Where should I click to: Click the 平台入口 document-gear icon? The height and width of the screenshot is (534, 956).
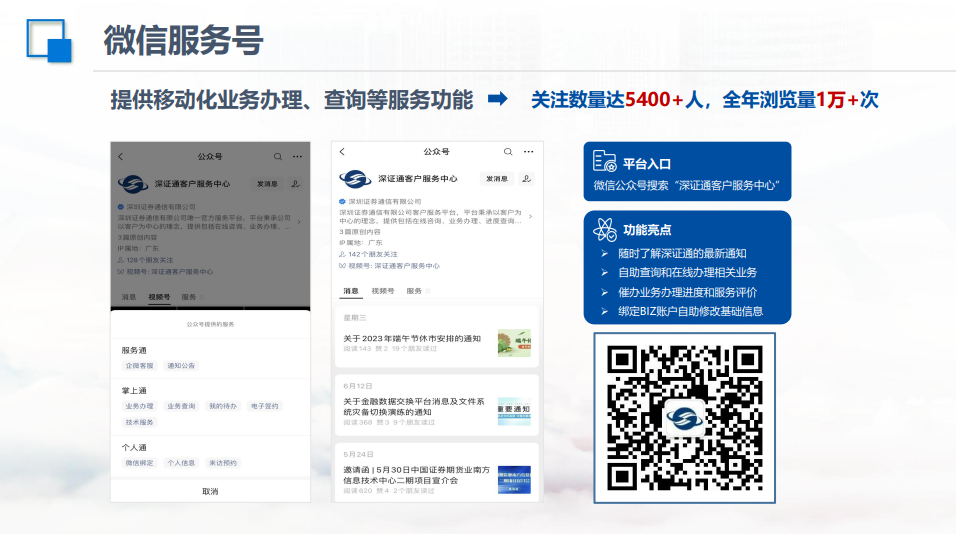pyautogui.click(x=604, y=162)
